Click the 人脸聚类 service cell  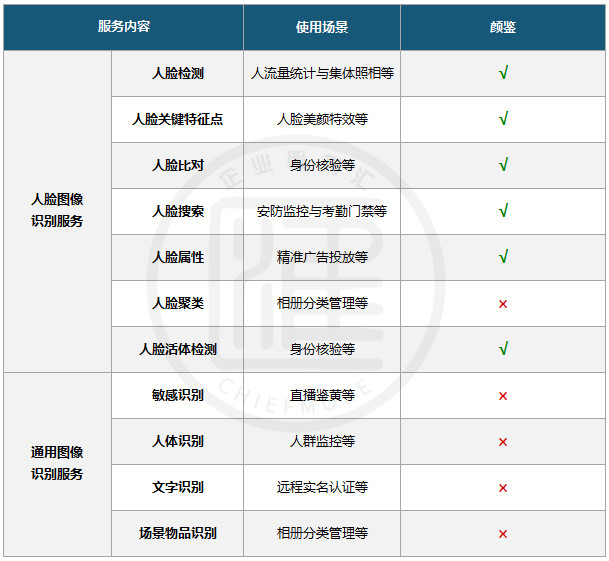pos(177,303)
